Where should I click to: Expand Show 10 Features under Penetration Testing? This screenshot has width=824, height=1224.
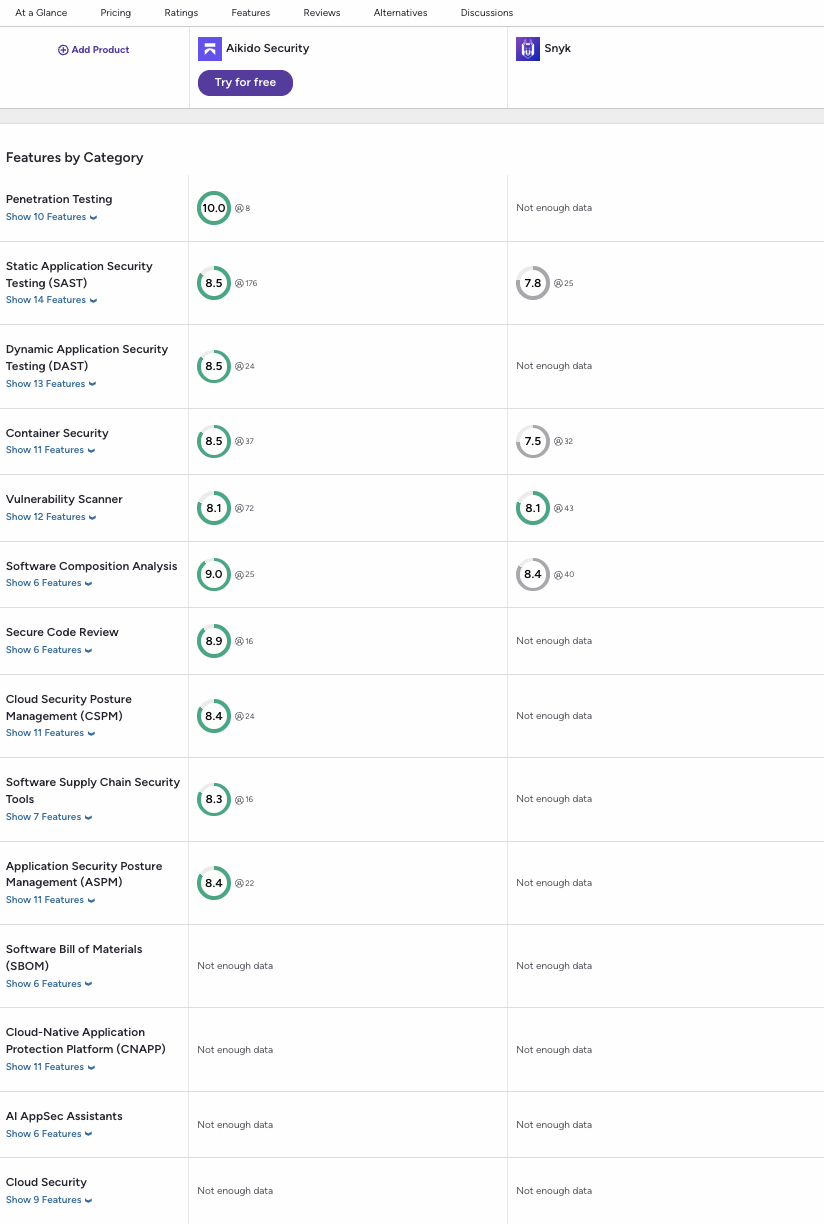(51, 217)
